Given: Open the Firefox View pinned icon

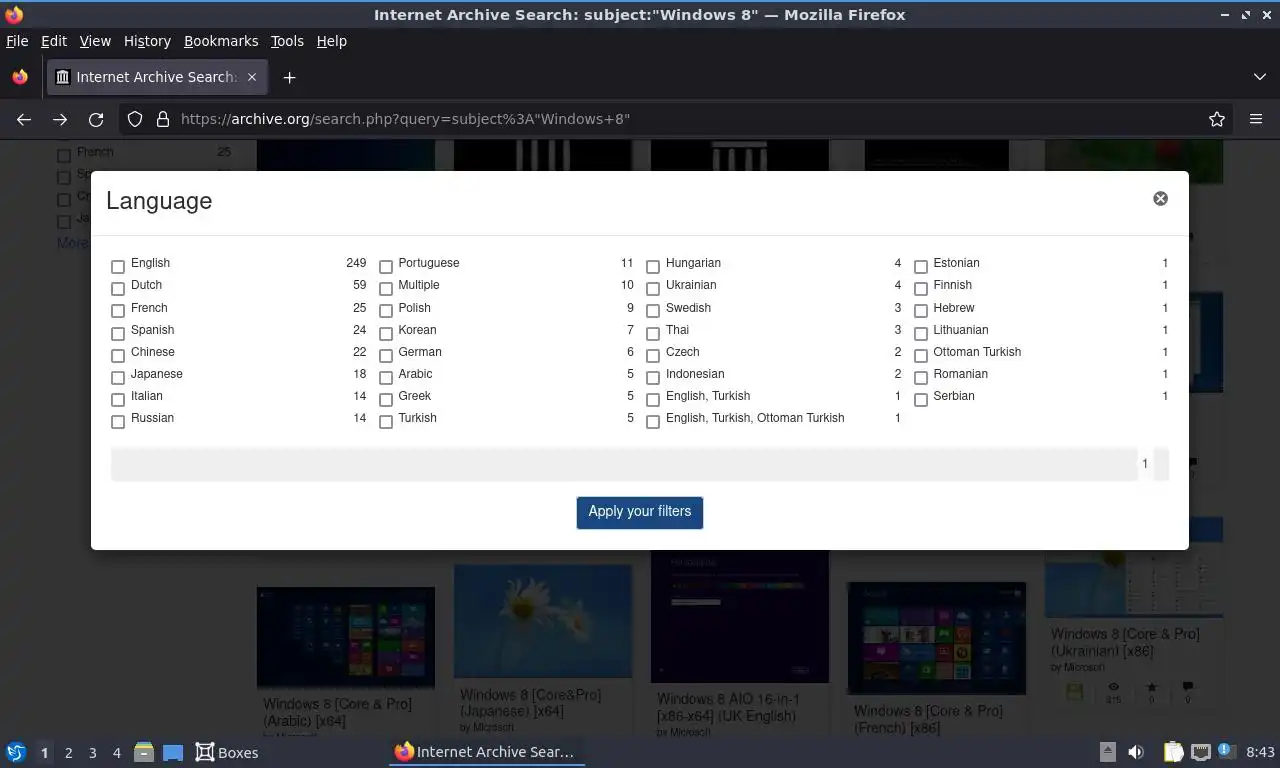Looking at the screenshot, I should tap(20, 77).
